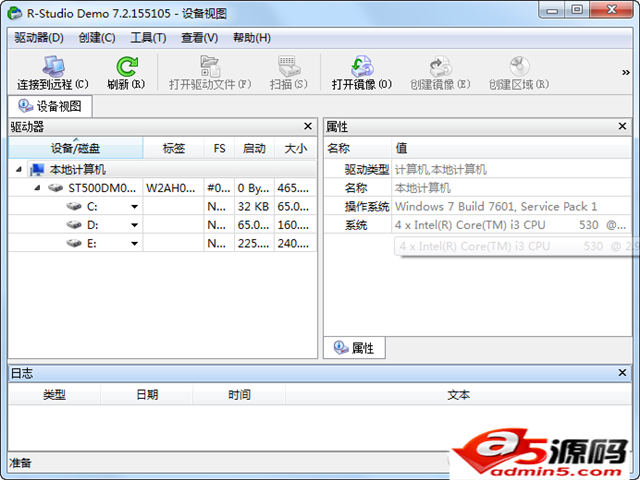Maximize the R-Studio window
Image resolution: width=640 pixels, height=480 pixels.
(577, 10)
